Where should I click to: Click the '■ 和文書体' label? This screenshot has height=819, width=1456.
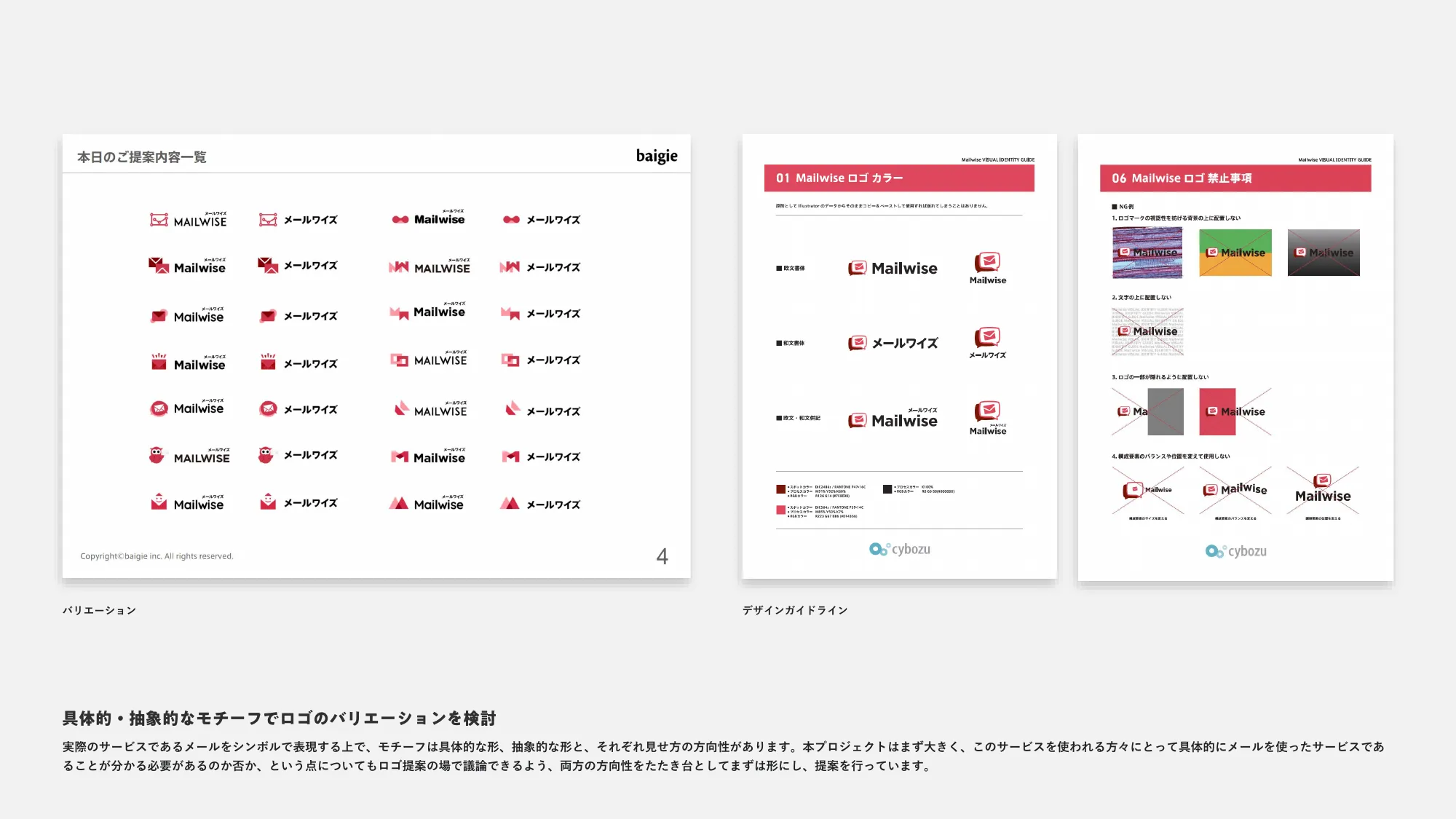pyautogui.click(x=791, y=343)
